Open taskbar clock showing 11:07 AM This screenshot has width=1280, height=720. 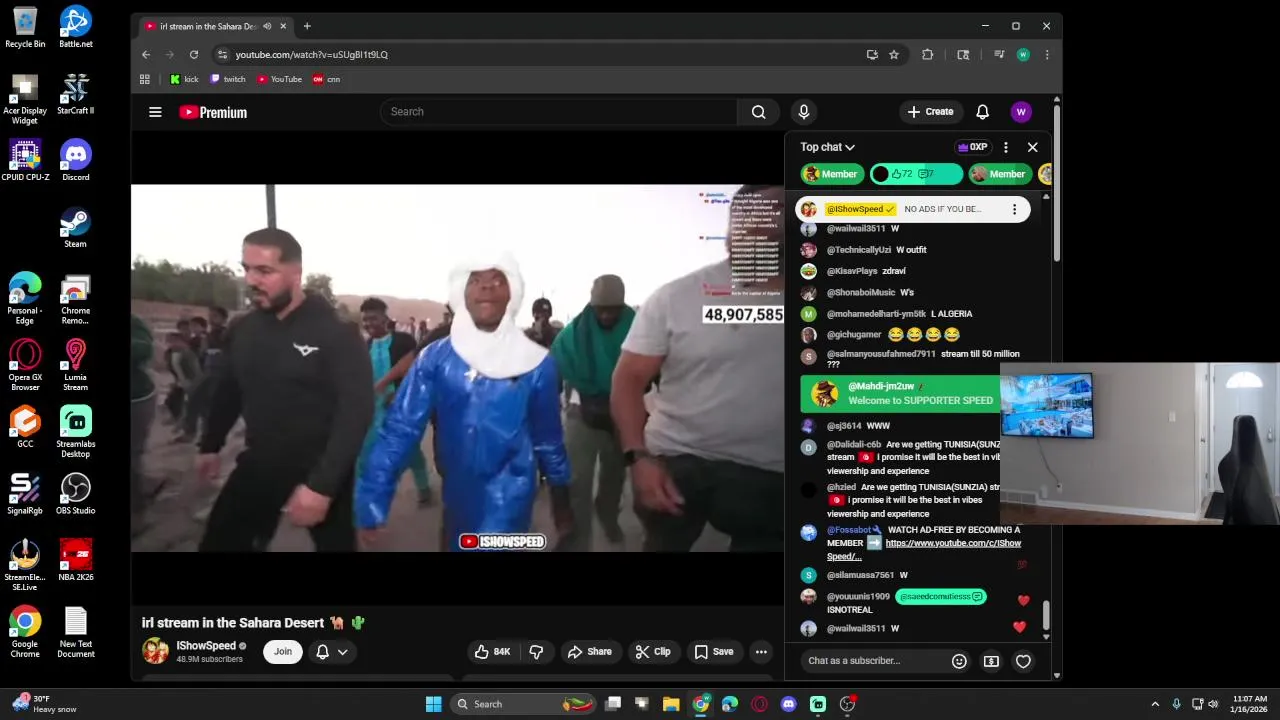point(1250,704)
